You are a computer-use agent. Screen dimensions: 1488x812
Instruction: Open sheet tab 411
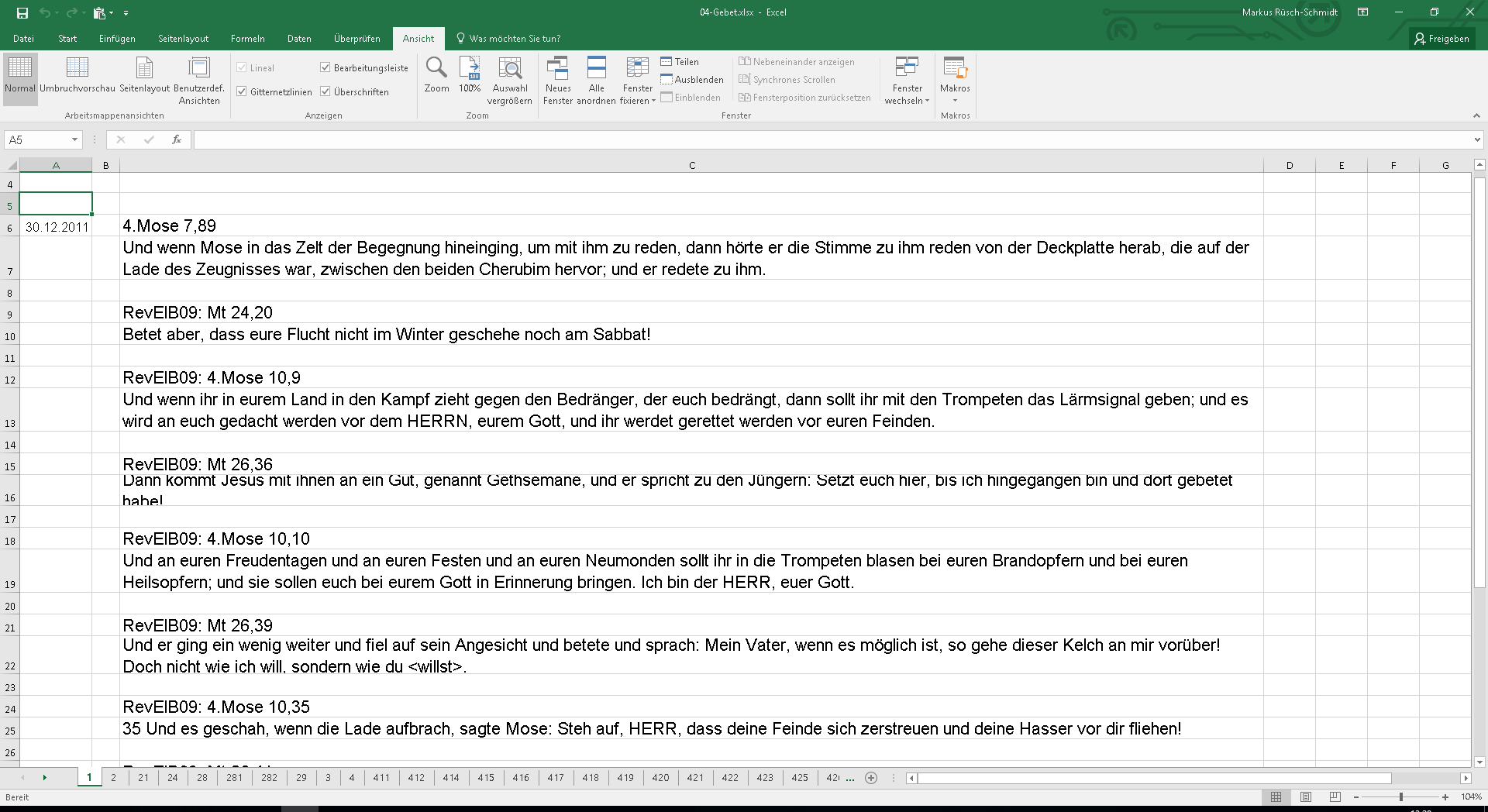click(x=381, y=778)
